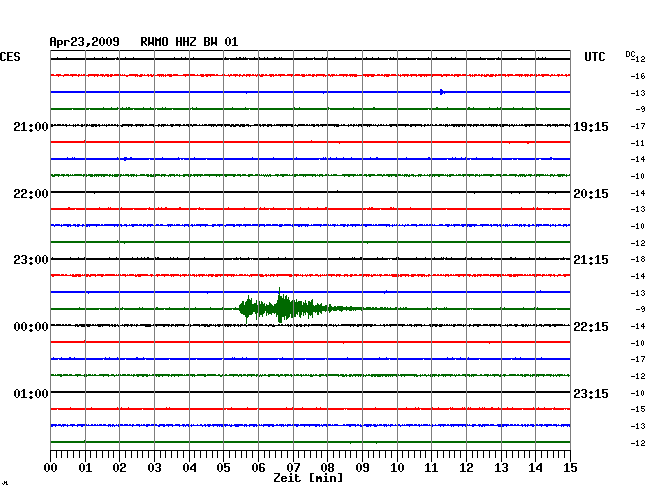Click minute 11 on the Zeit axis
Screen dimensions: 650x494
(431, 467)
